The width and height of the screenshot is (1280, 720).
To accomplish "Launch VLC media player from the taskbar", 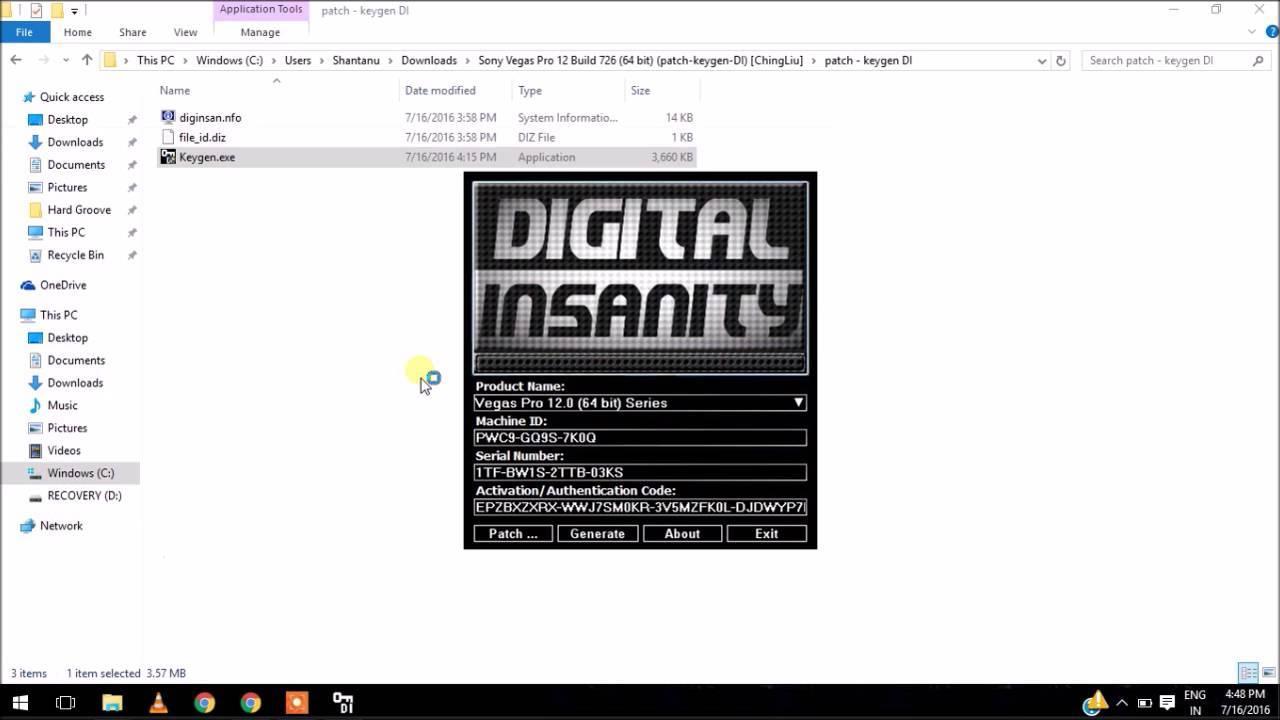I will tap(158, 703).
